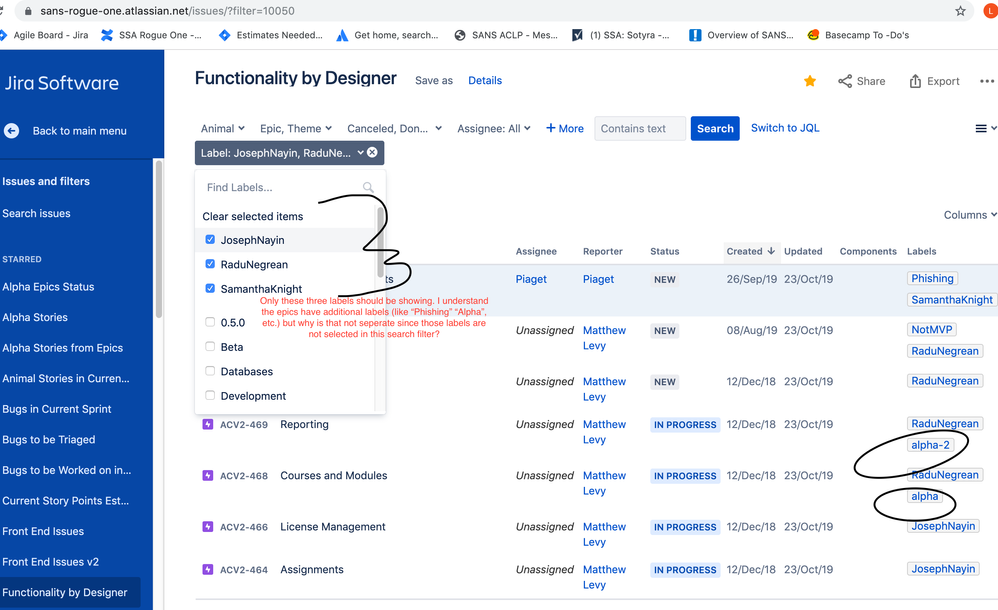Image resolution: width=998 pixels, height=610 pixels.
Task: Open the Alpha Stories filter
Action: tap(35, 317)
